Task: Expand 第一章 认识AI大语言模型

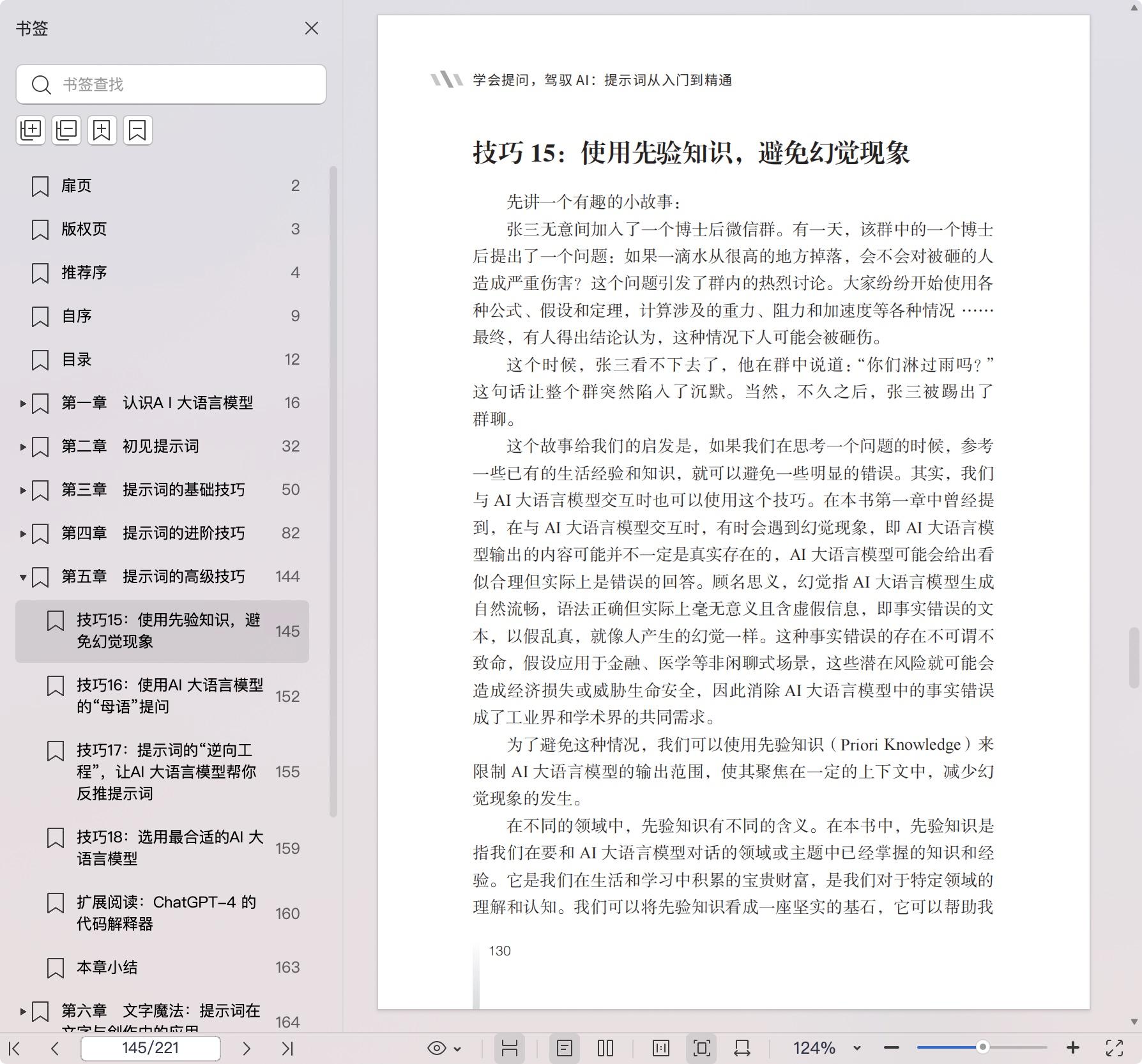Action: point(23,404)
